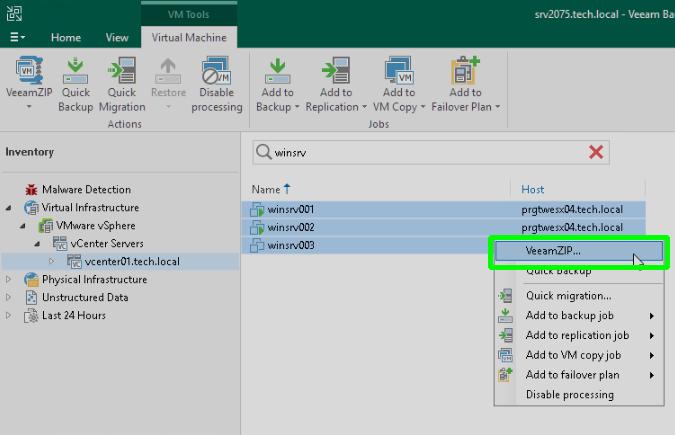Open Add to VM copy job submenu
This screenshot has height=435, width=675.
[579, 355]
